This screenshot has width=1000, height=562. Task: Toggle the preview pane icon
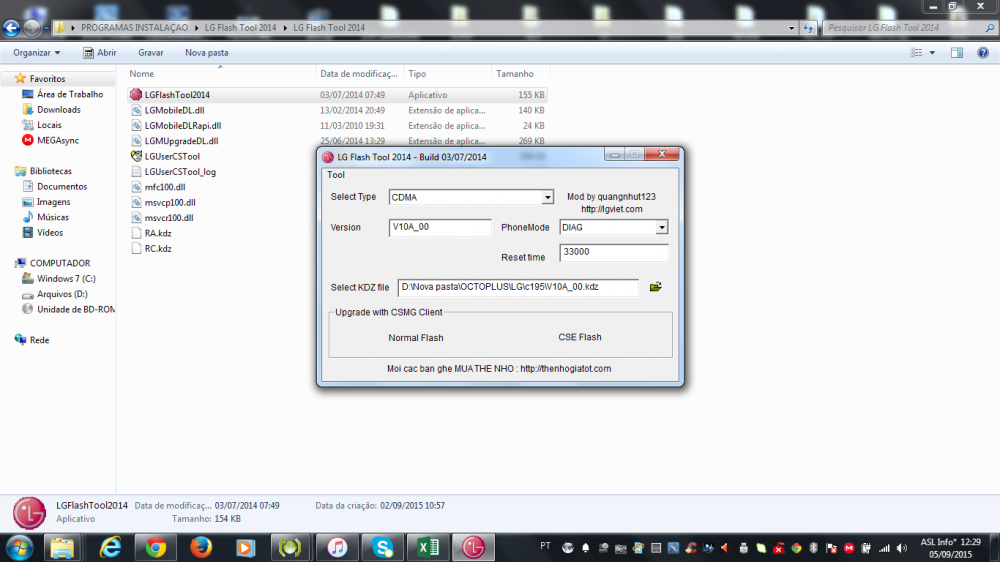coord(957,53)
